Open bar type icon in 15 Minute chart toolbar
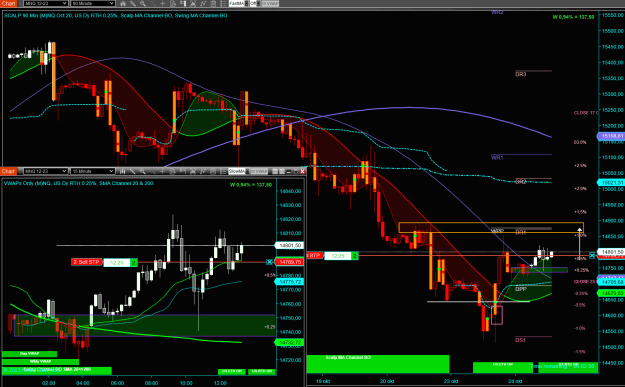The height and width of the screenshot is (387, 625). [x=122, y=171]
